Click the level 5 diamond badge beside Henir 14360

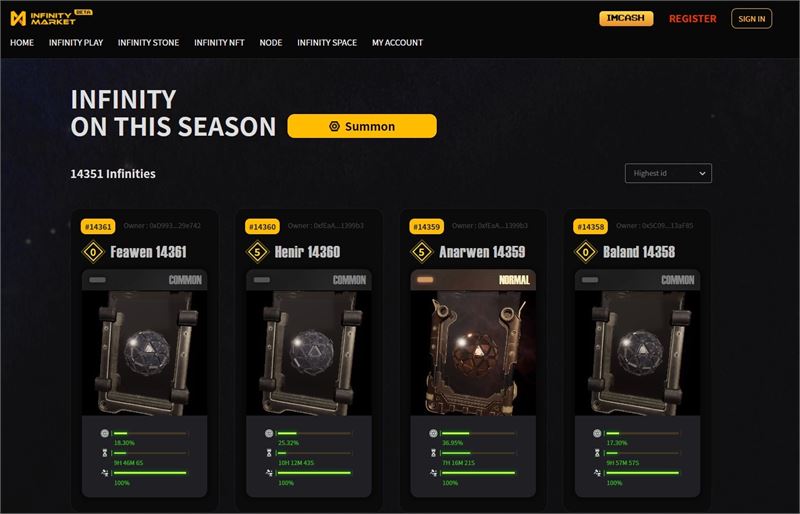(258, 252)
